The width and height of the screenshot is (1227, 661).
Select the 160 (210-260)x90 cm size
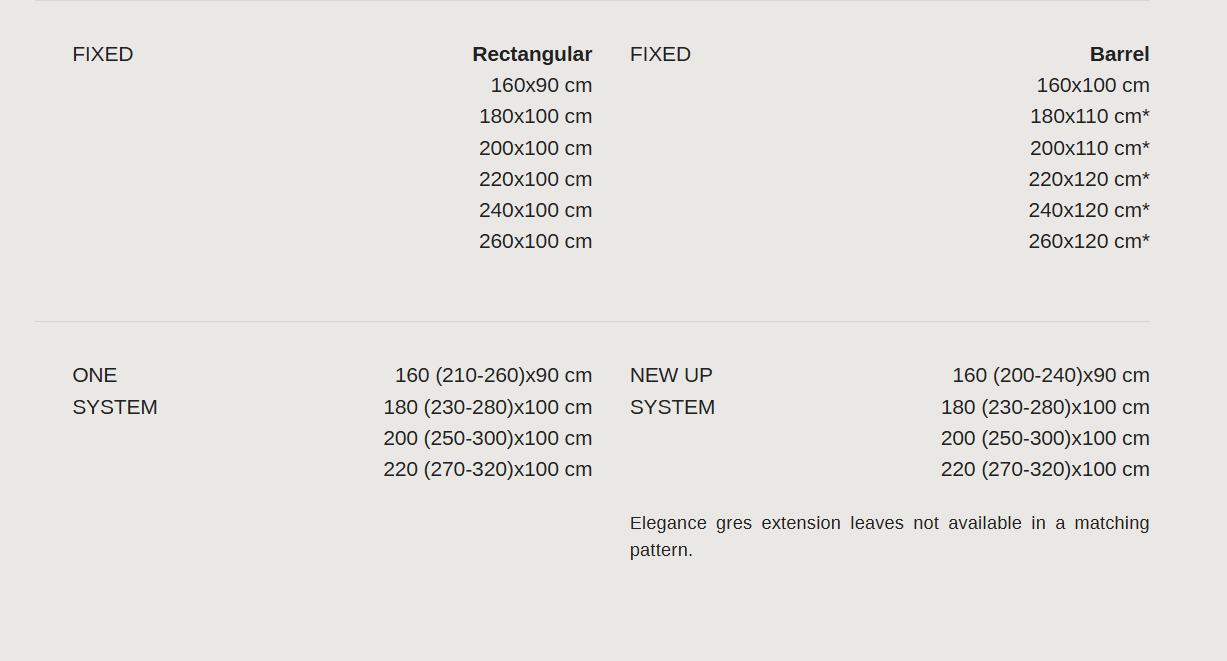(493, 375)
